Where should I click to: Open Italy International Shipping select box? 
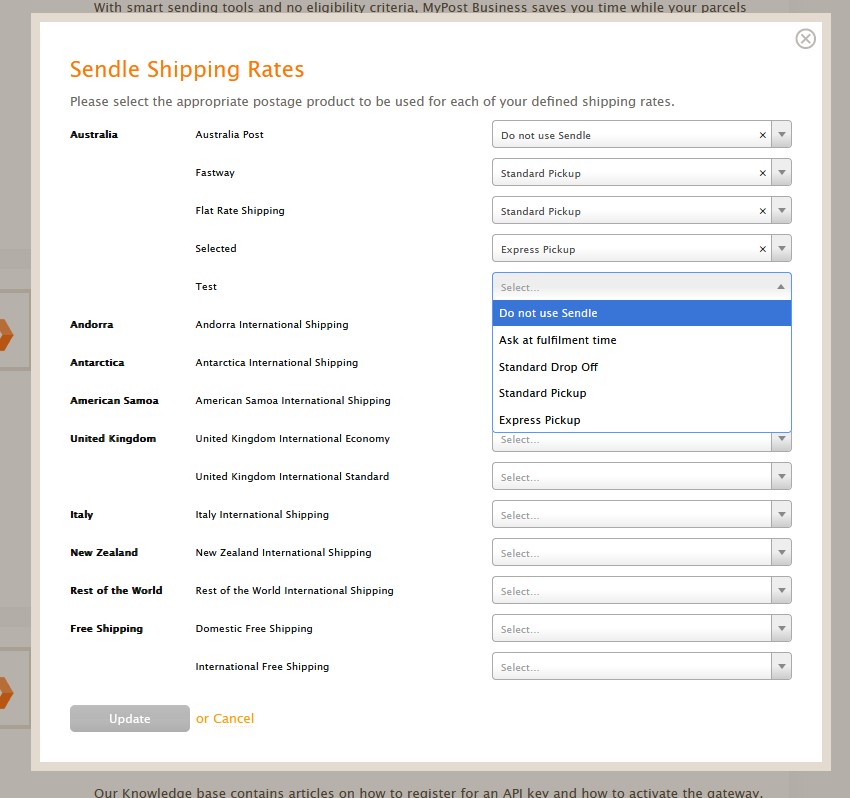641,515
